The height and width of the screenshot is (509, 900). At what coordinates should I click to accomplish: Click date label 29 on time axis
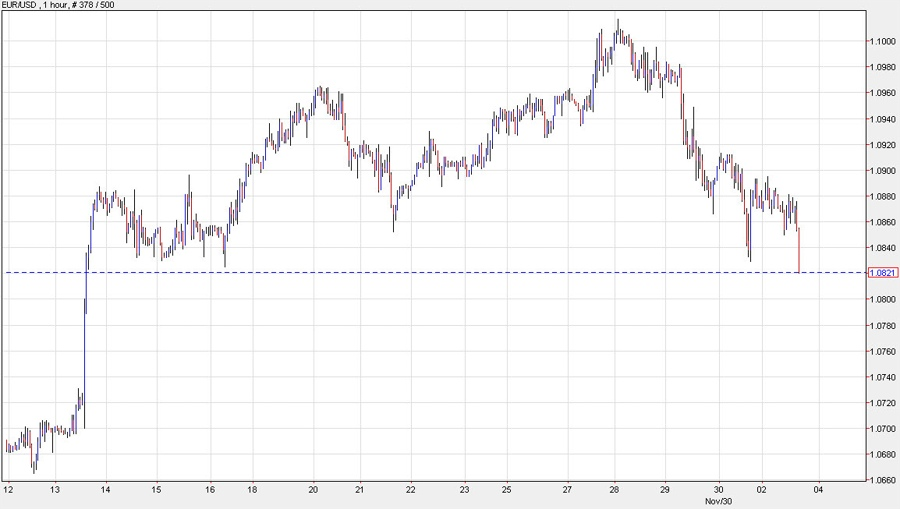(665, 490)
